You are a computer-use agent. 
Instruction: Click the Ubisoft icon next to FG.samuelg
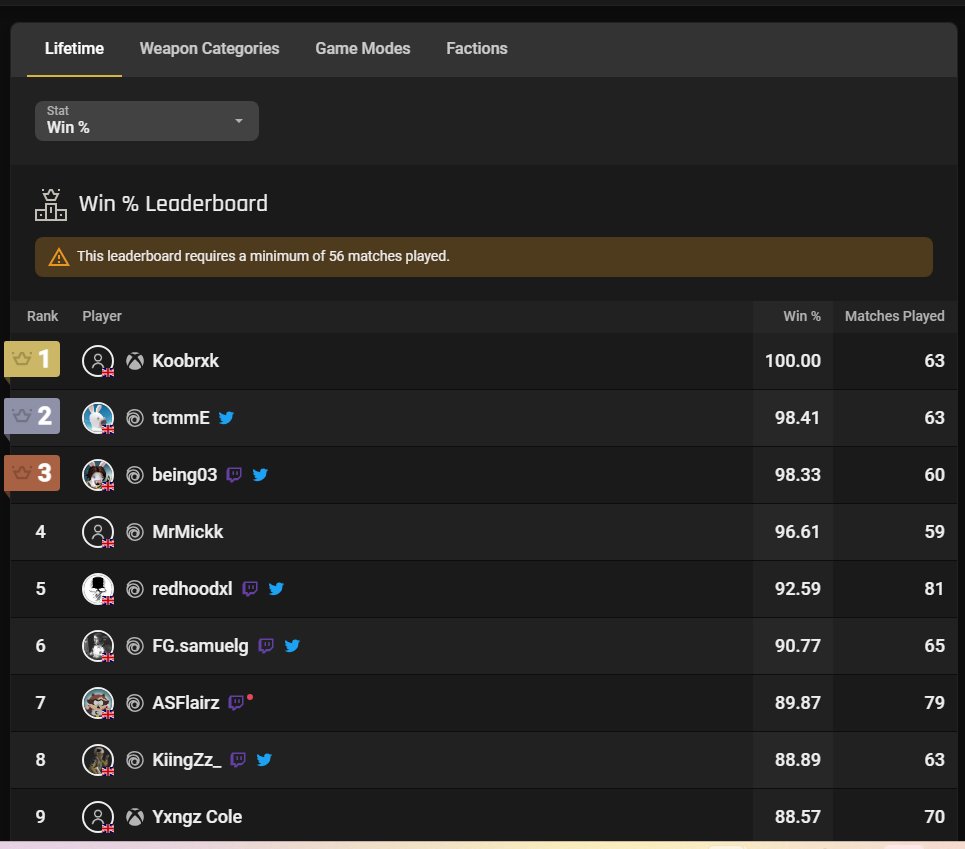click(135, 646)
